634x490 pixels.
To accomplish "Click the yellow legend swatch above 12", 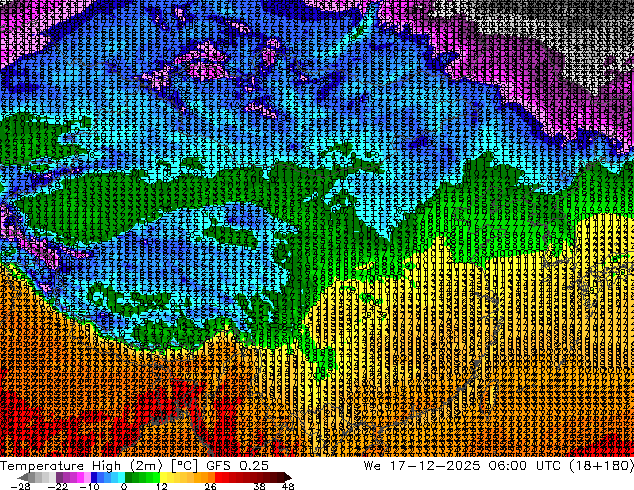I will pyautogui.click(x=163, y=477).
